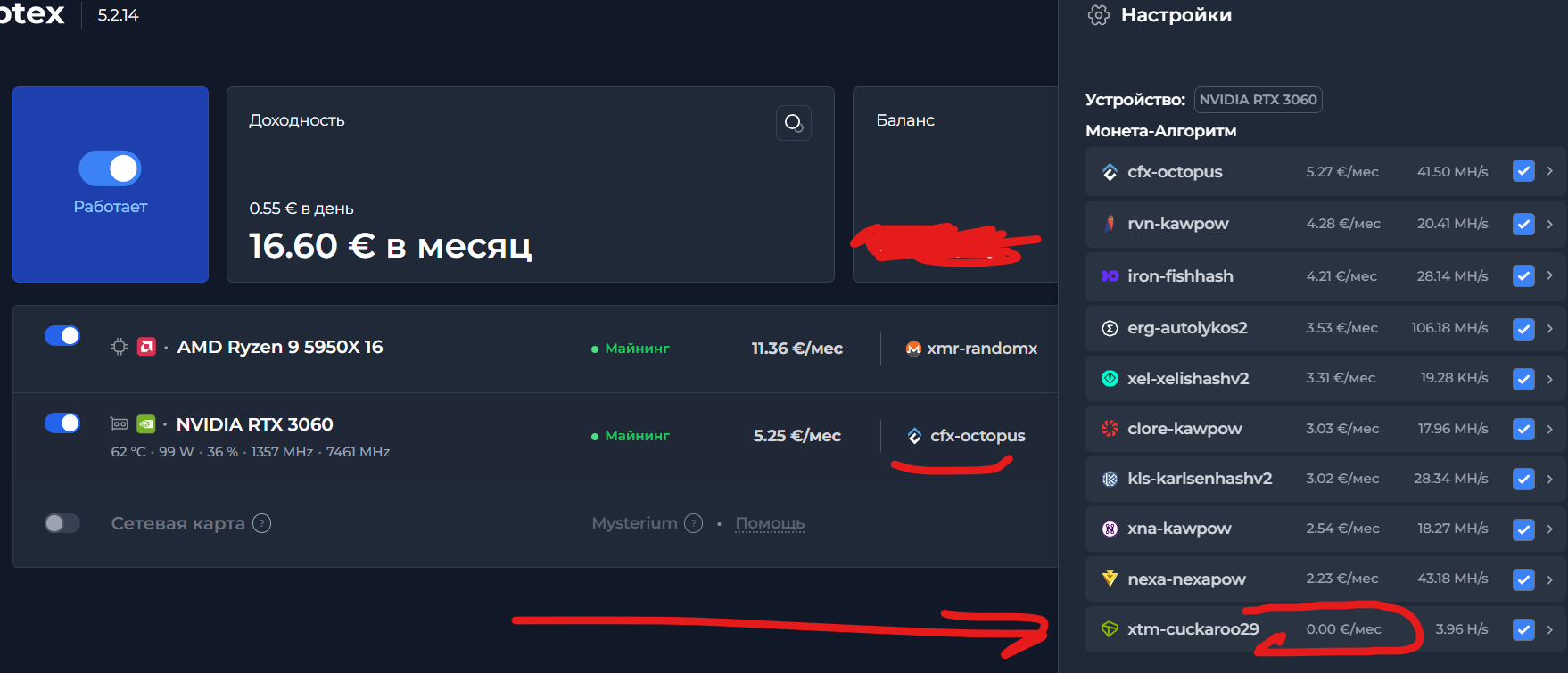The height and width of the screenshot is (673, 1568).
Task: Toggle the main Работает mining switch
Action: (x=110, y=168)
